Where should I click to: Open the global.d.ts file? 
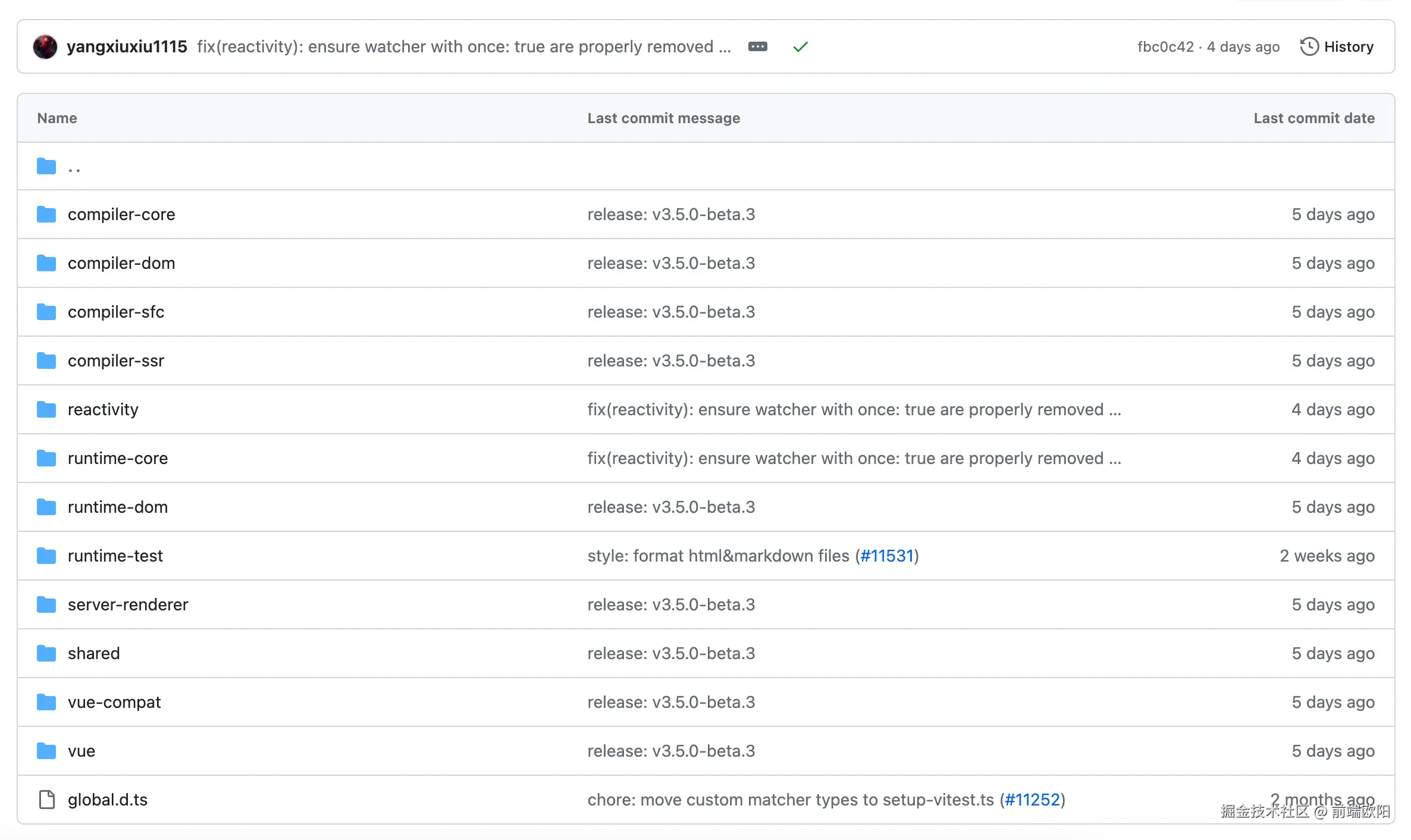point(108,800)
